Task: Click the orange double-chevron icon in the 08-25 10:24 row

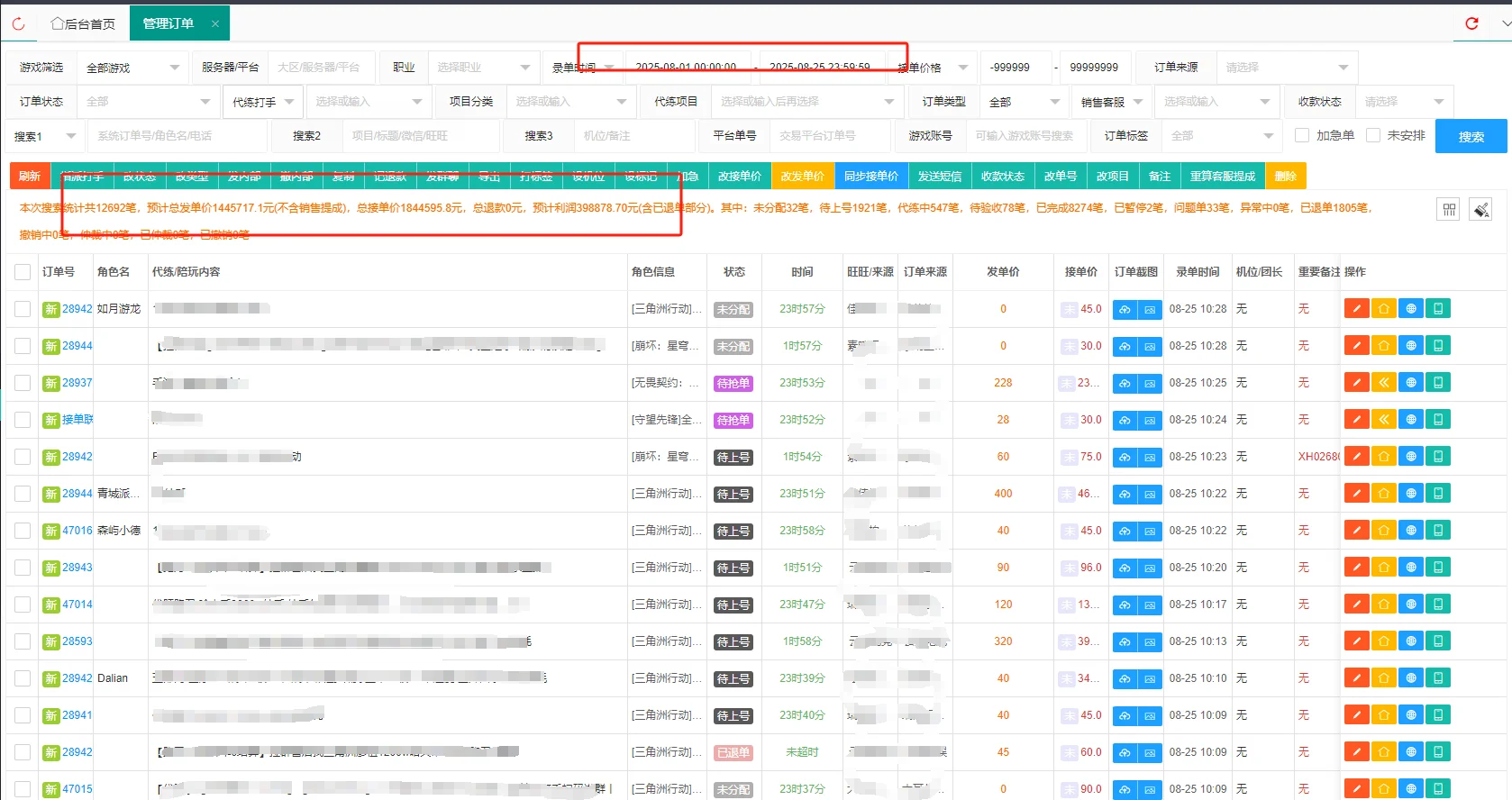Action: tap(1384, 420)
